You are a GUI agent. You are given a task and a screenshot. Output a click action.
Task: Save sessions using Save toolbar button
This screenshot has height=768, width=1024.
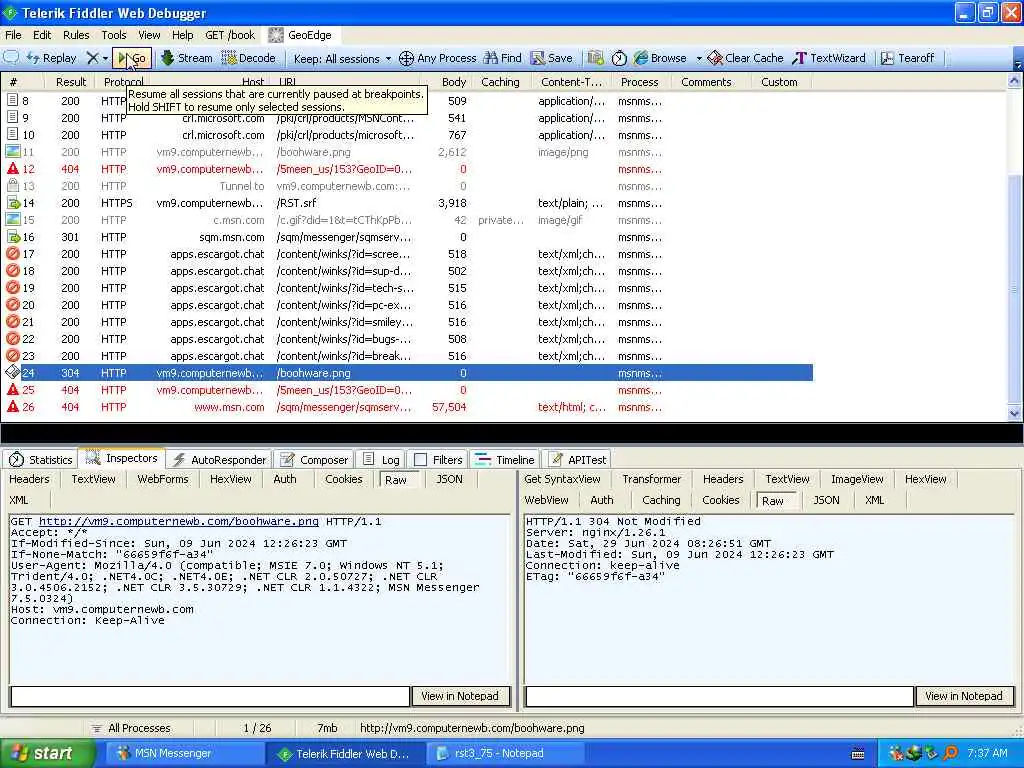[552, 58]
